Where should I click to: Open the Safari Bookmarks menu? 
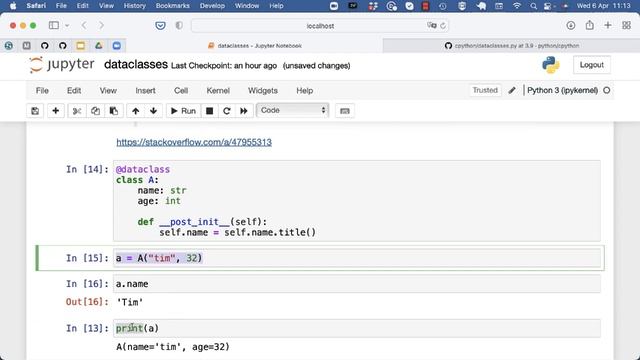pos(173,6)
